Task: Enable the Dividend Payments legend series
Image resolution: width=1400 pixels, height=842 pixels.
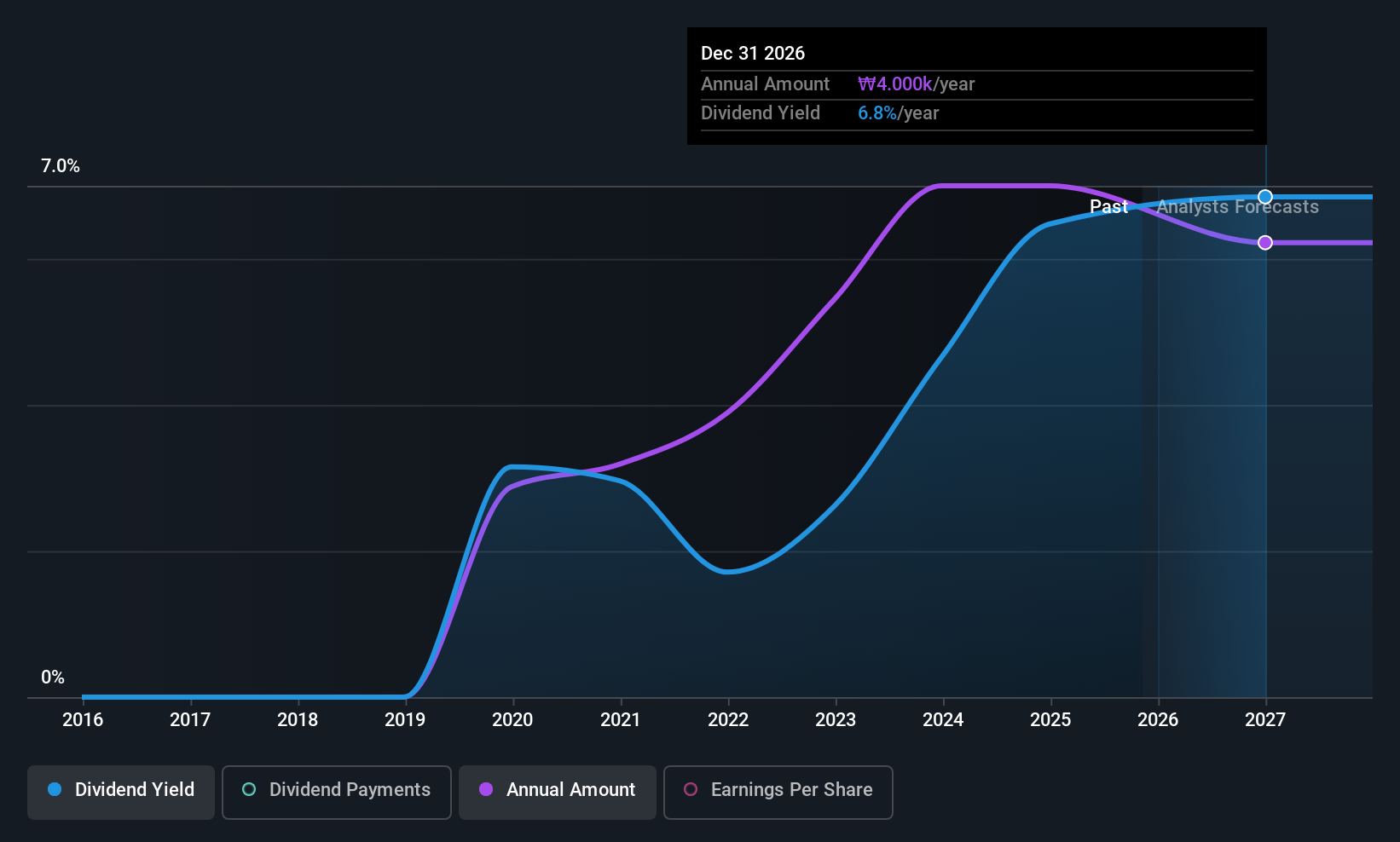Action: click(337, 790)
